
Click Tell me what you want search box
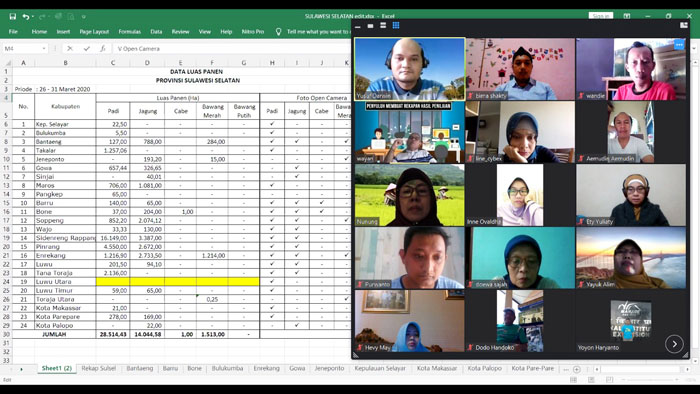tap(317, 32)
